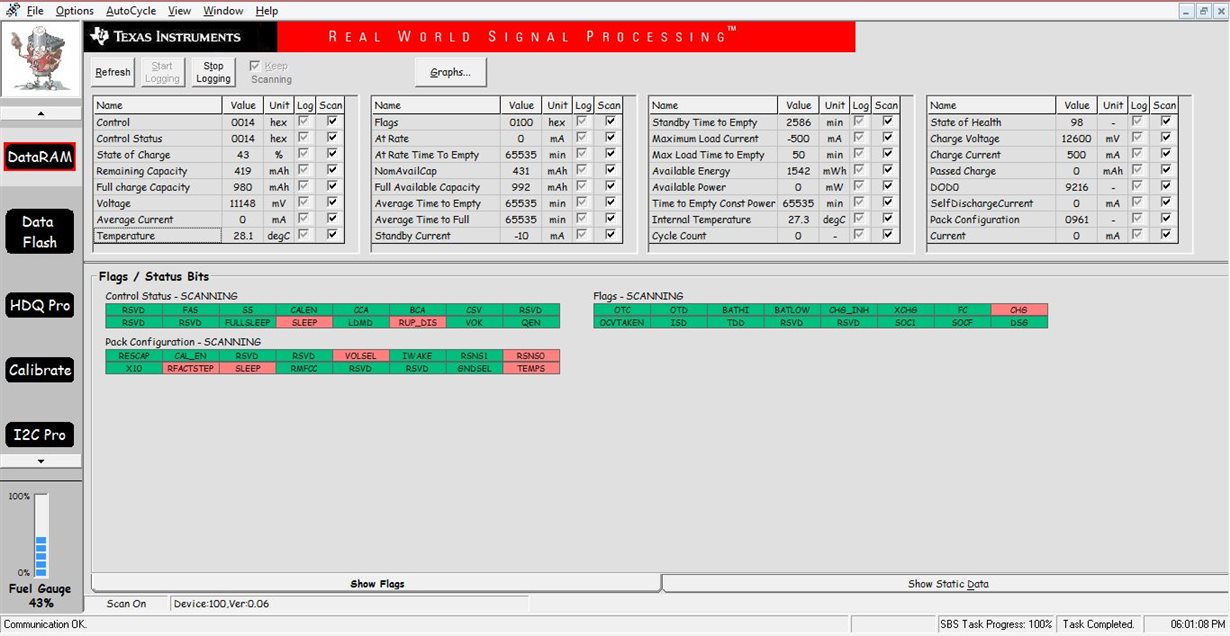
Task: Click the Stop Logging button
Action: coord(213,72)
